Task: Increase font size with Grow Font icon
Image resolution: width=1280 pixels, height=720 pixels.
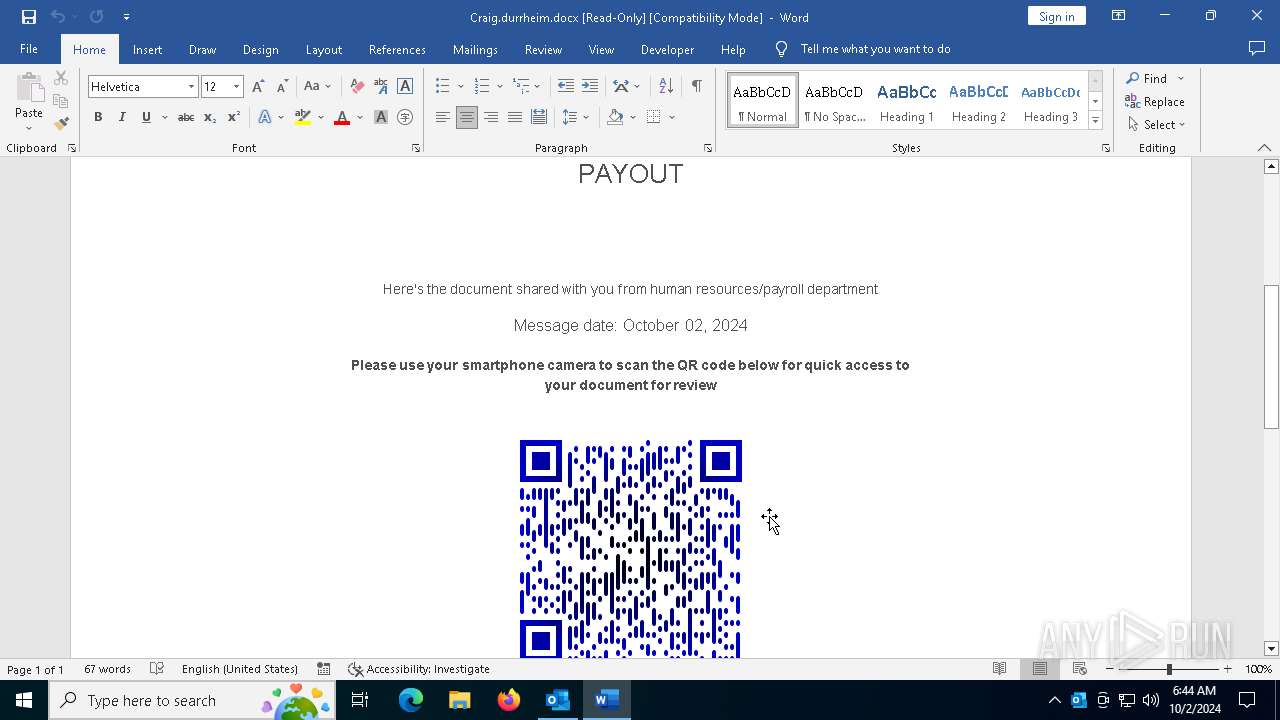Action: tap(258, 87)
